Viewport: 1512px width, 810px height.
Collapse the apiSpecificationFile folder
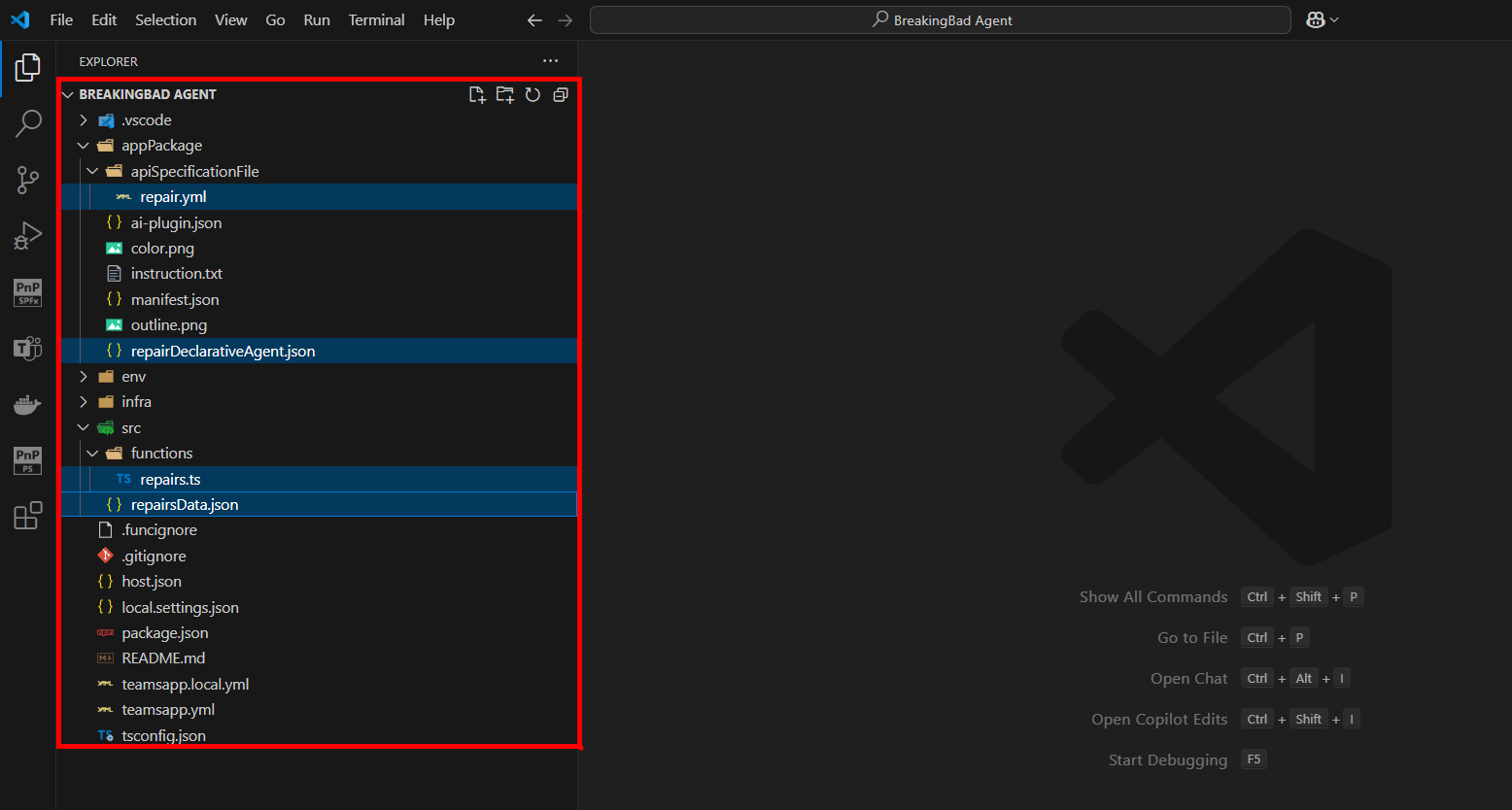pyautogui.click(x=92, y=171)
